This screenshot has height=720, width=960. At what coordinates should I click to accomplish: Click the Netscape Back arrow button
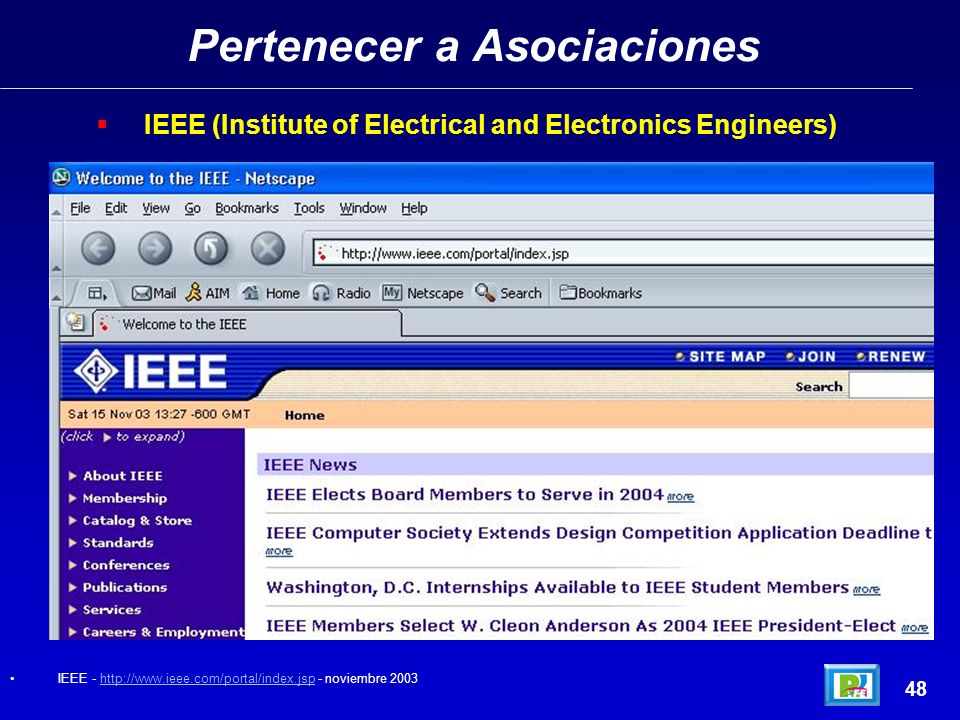pos(98,249)
